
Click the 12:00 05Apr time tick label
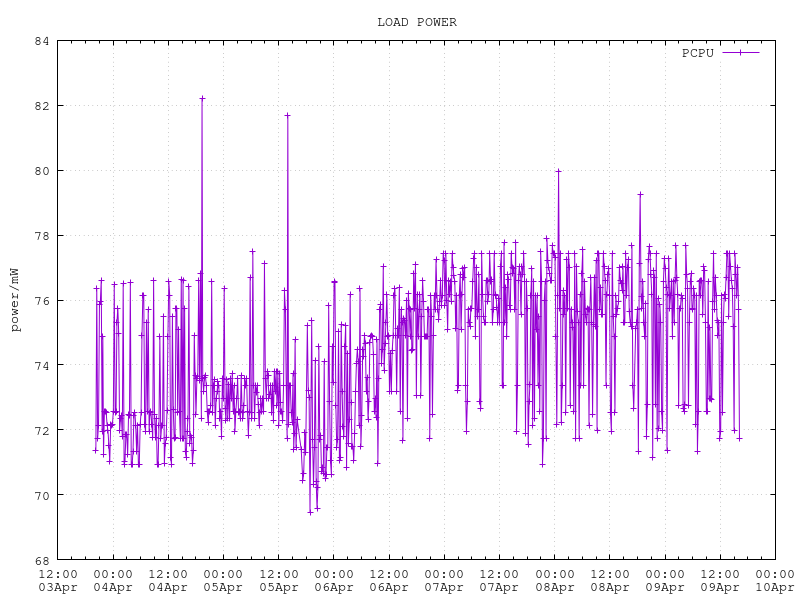click(278, 580)
